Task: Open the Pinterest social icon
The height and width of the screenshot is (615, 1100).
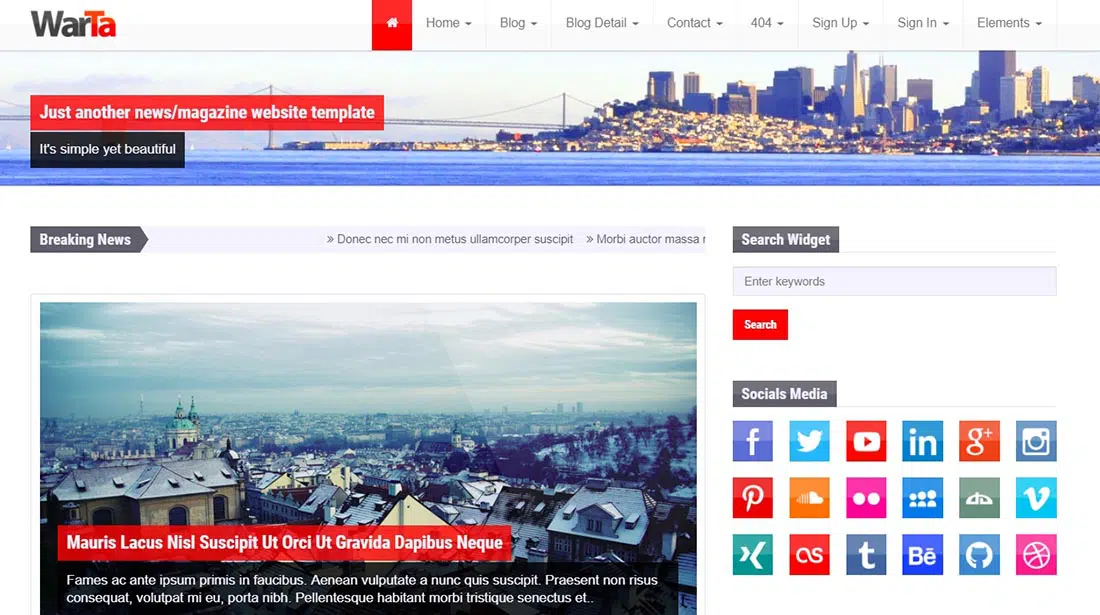Action: [753, 498]
